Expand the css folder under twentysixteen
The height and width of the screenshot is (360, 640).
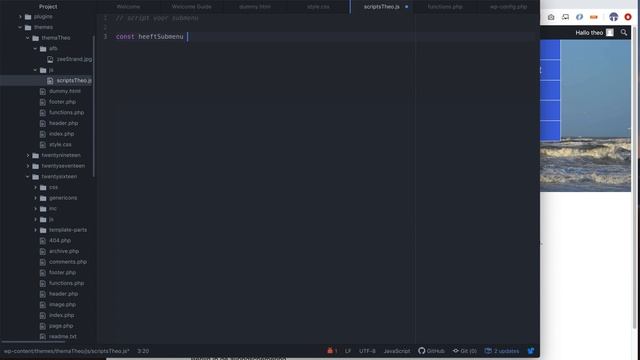click(x=35, y=187)
